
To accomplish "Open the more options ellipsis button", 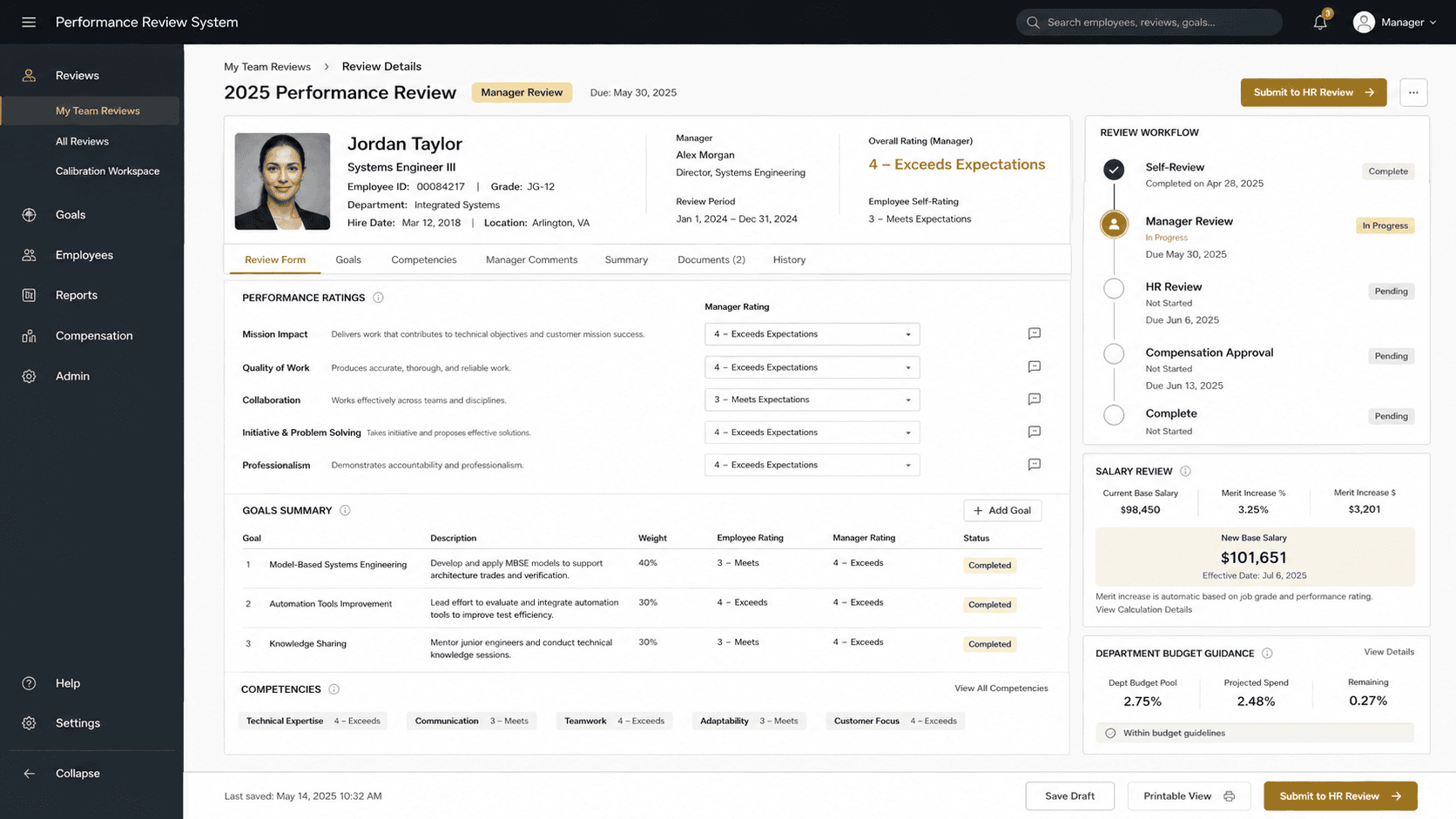I will point(1413,92).
